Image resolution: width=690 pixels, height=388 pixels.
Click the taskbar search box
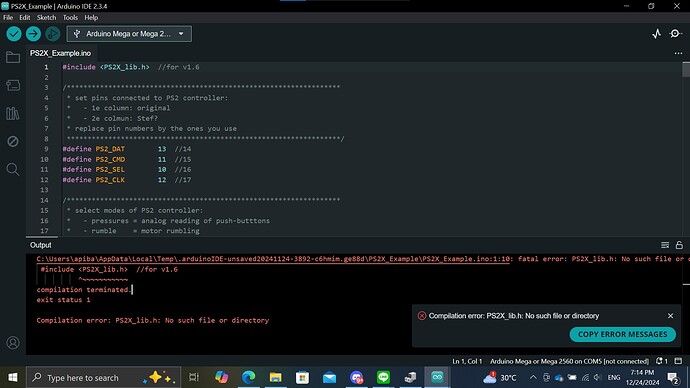tap(103, 377)
